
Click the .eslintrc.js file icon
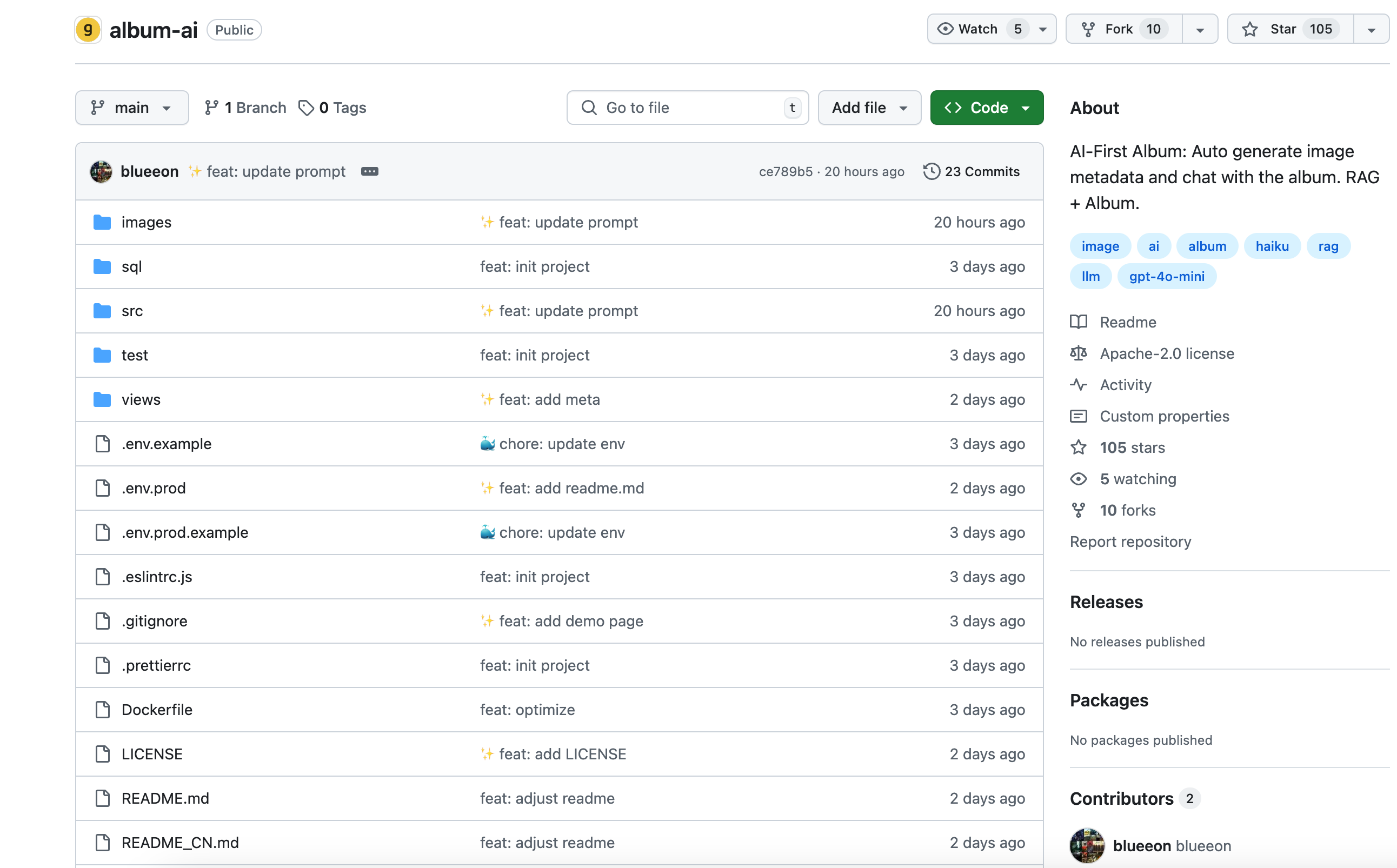click(x=103, y=576)
